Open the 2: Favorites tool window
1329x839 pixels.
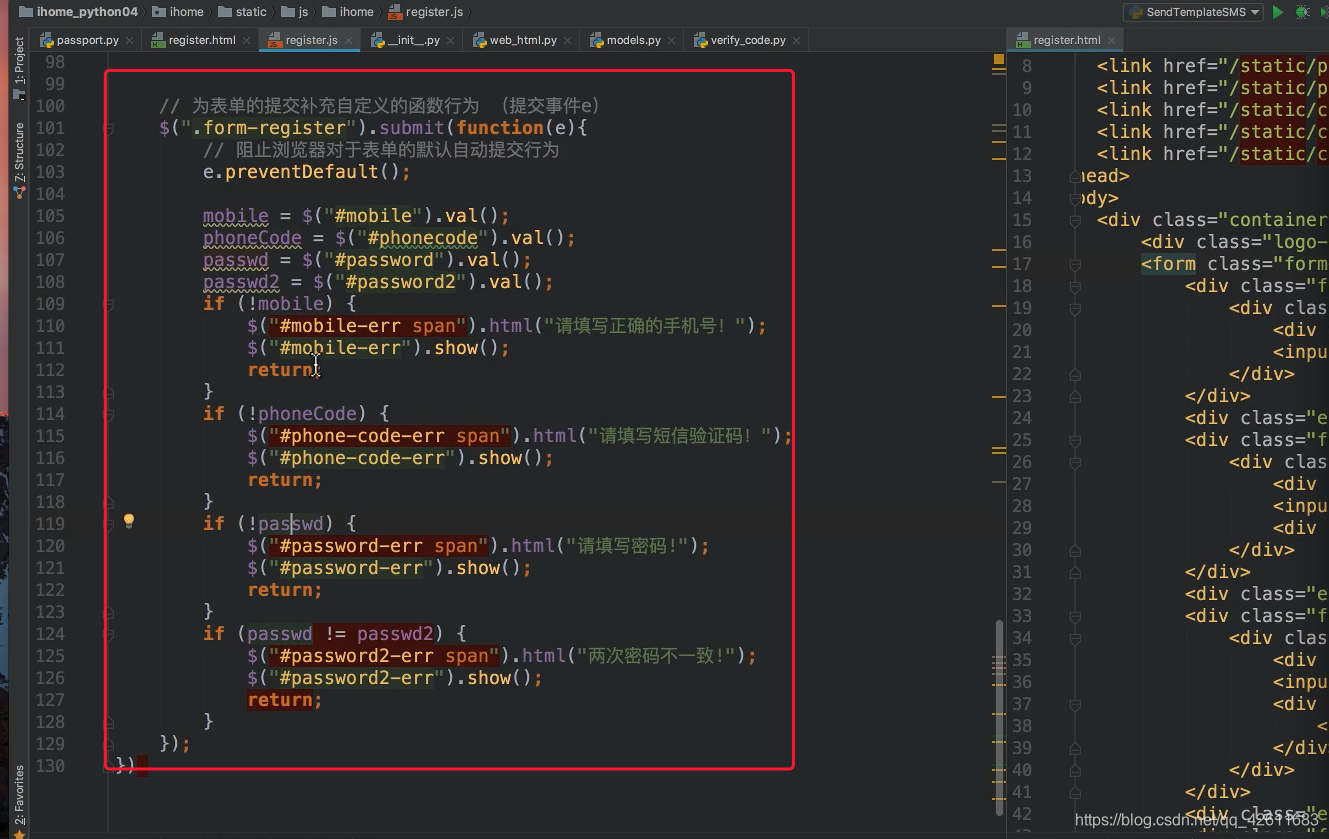(19, 800)
